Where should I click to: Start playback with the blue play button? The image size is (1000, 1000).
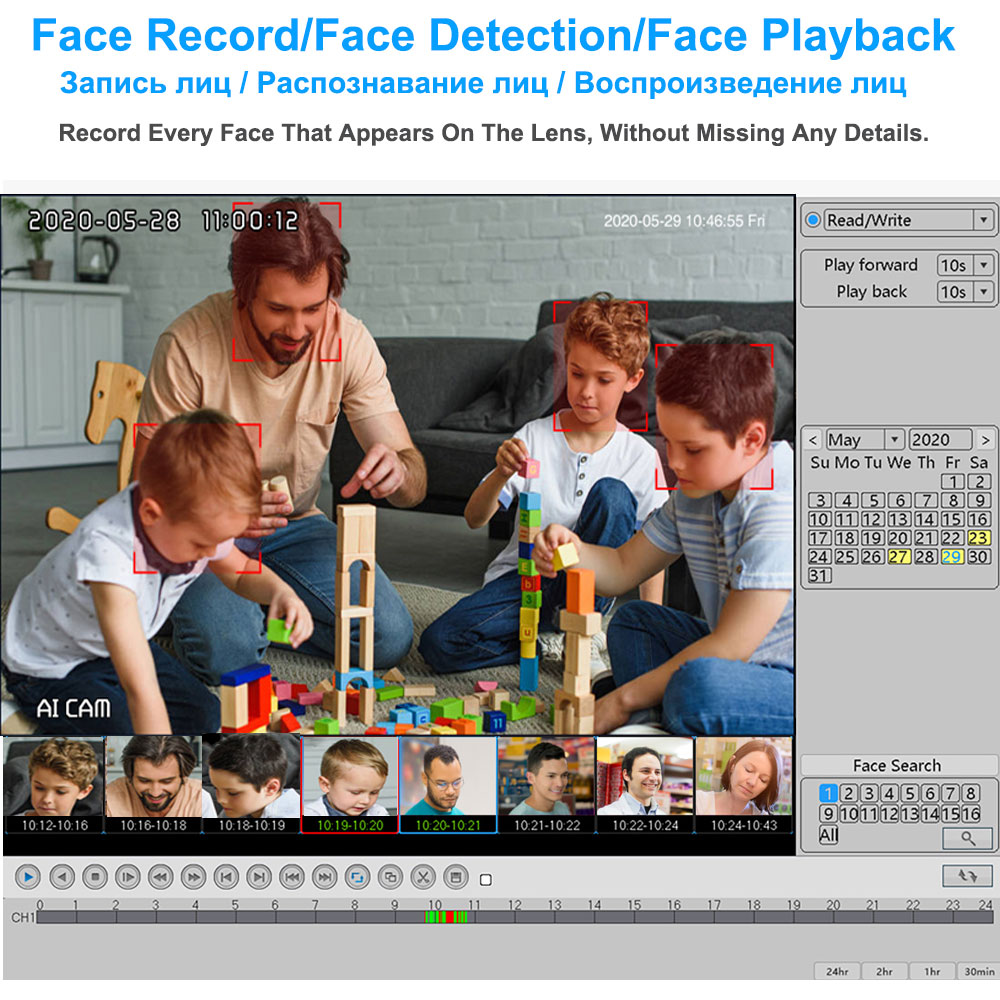27,878
